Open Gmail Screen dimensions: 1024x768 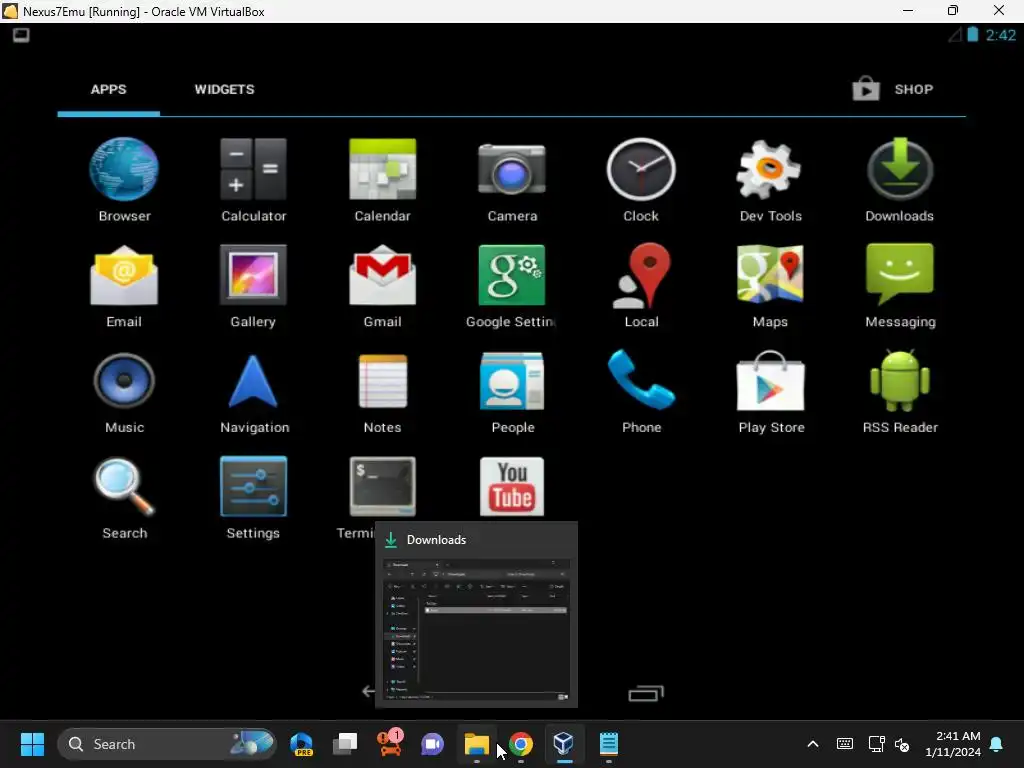tap(383, 285)
